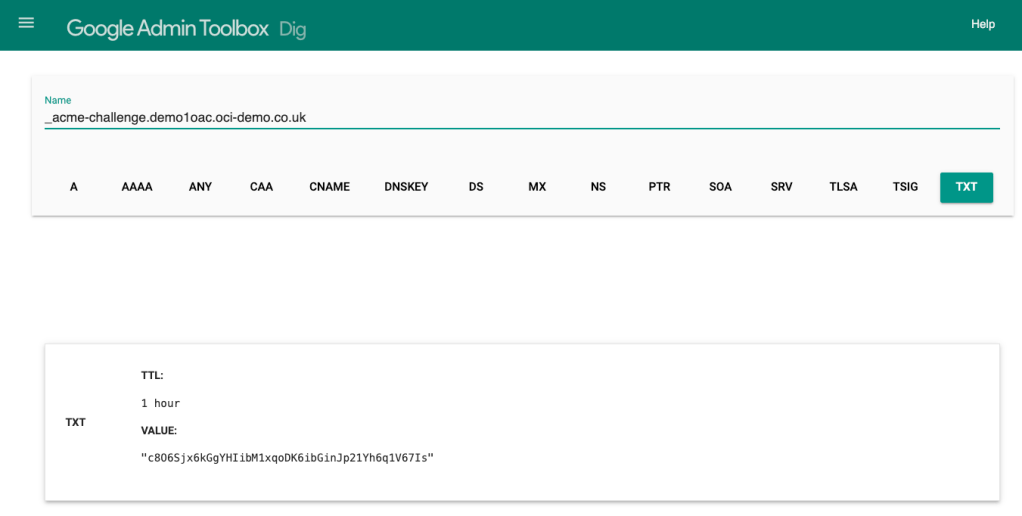Click the highlighted TXT record button

pos(966,187)
